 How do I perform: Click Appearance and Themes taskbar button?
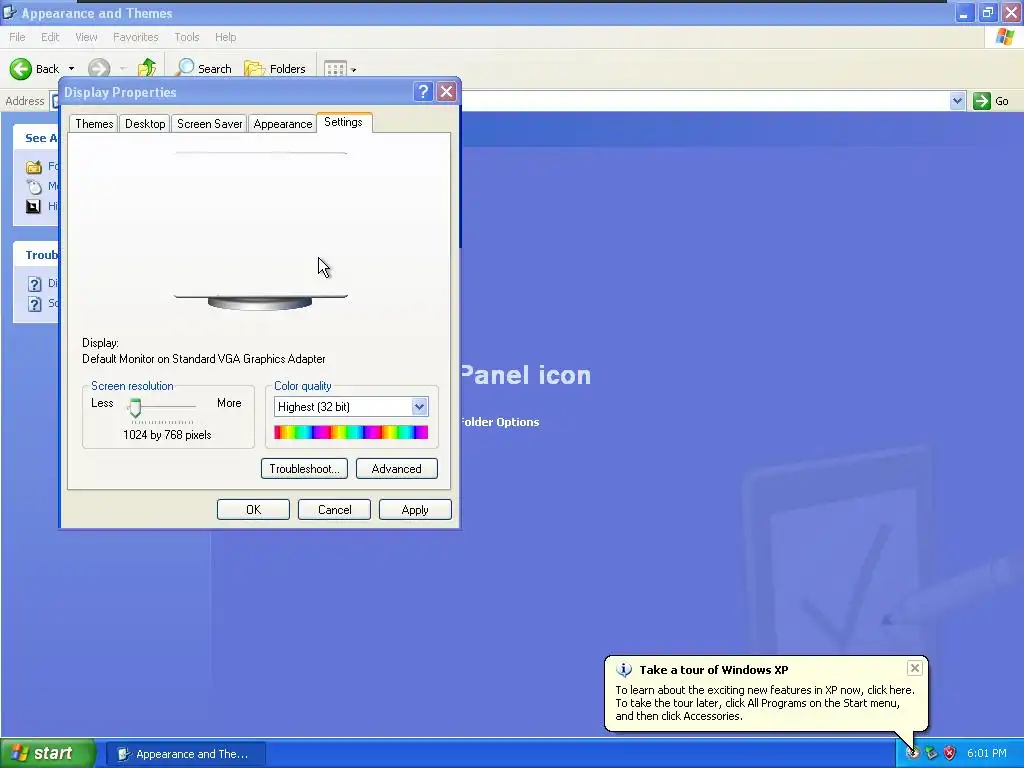click(185, 754)
